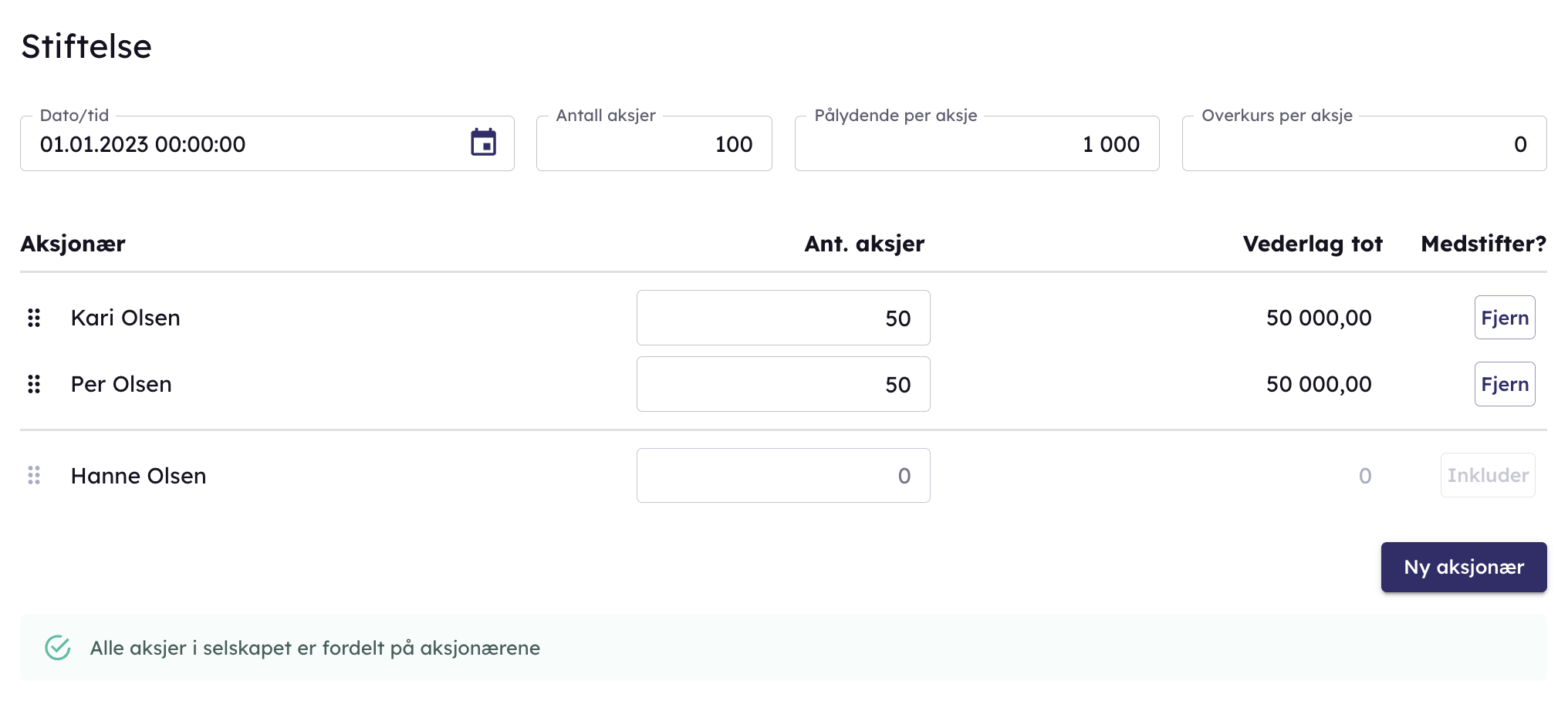Click the Medstifter? column header
1568x711 pixels.
tap(1483, 244)
